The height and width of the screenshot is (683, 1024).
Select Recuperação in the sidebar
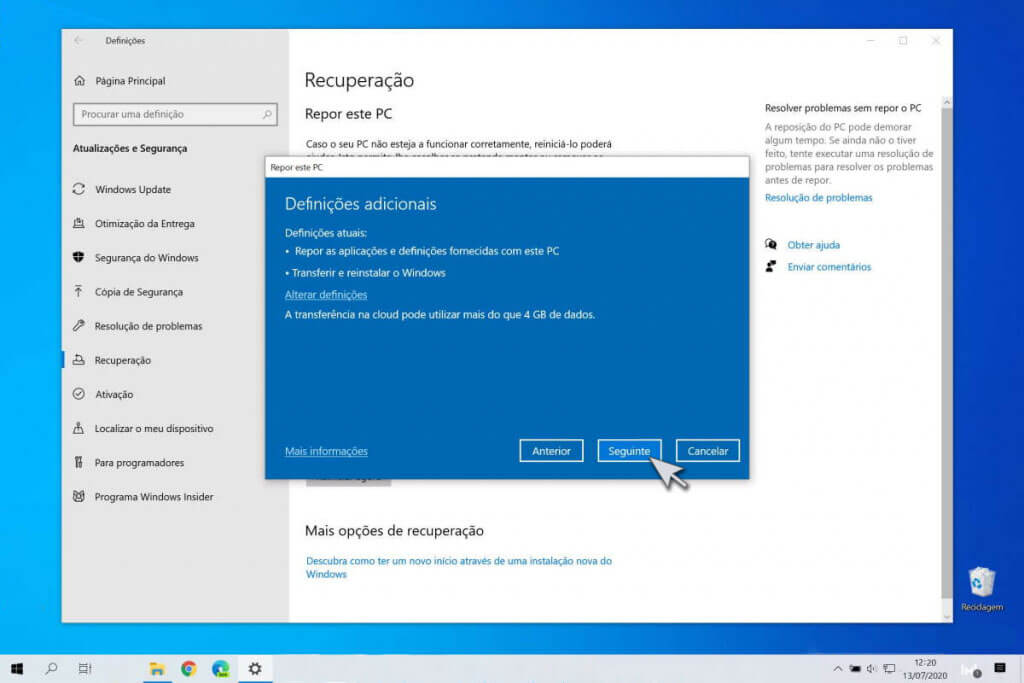click(x=123, y=360)
